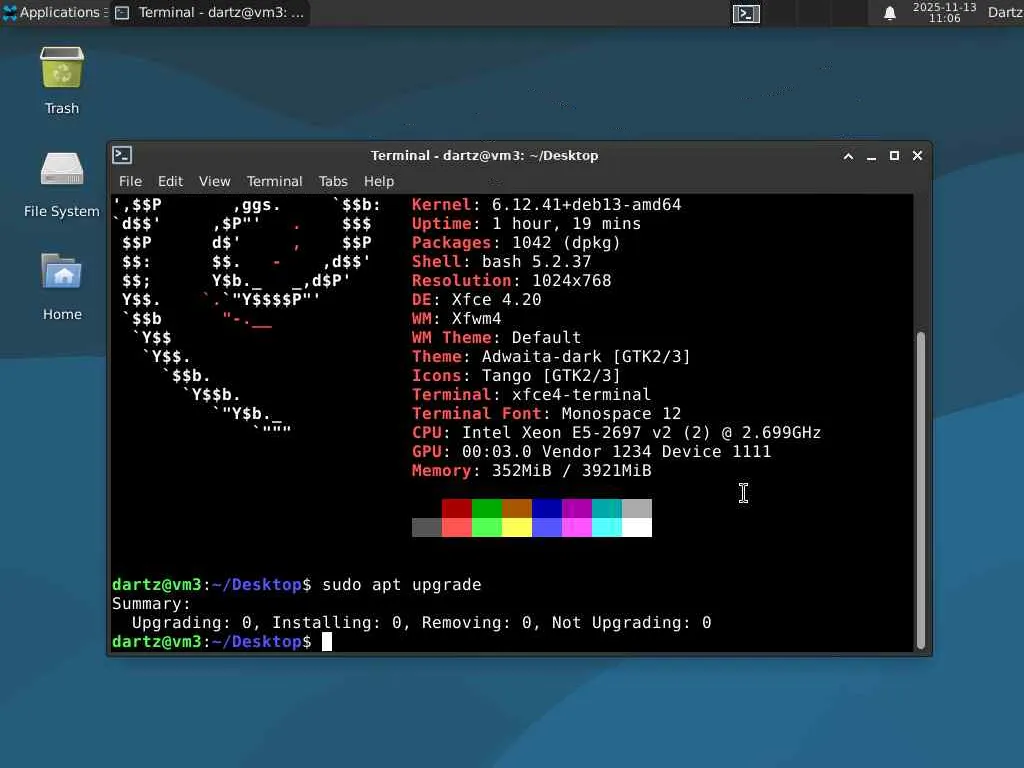Viewport: 1024px width, 768px height.
Task: Open the Home folder desktop icon
Action: pos(62,271)
